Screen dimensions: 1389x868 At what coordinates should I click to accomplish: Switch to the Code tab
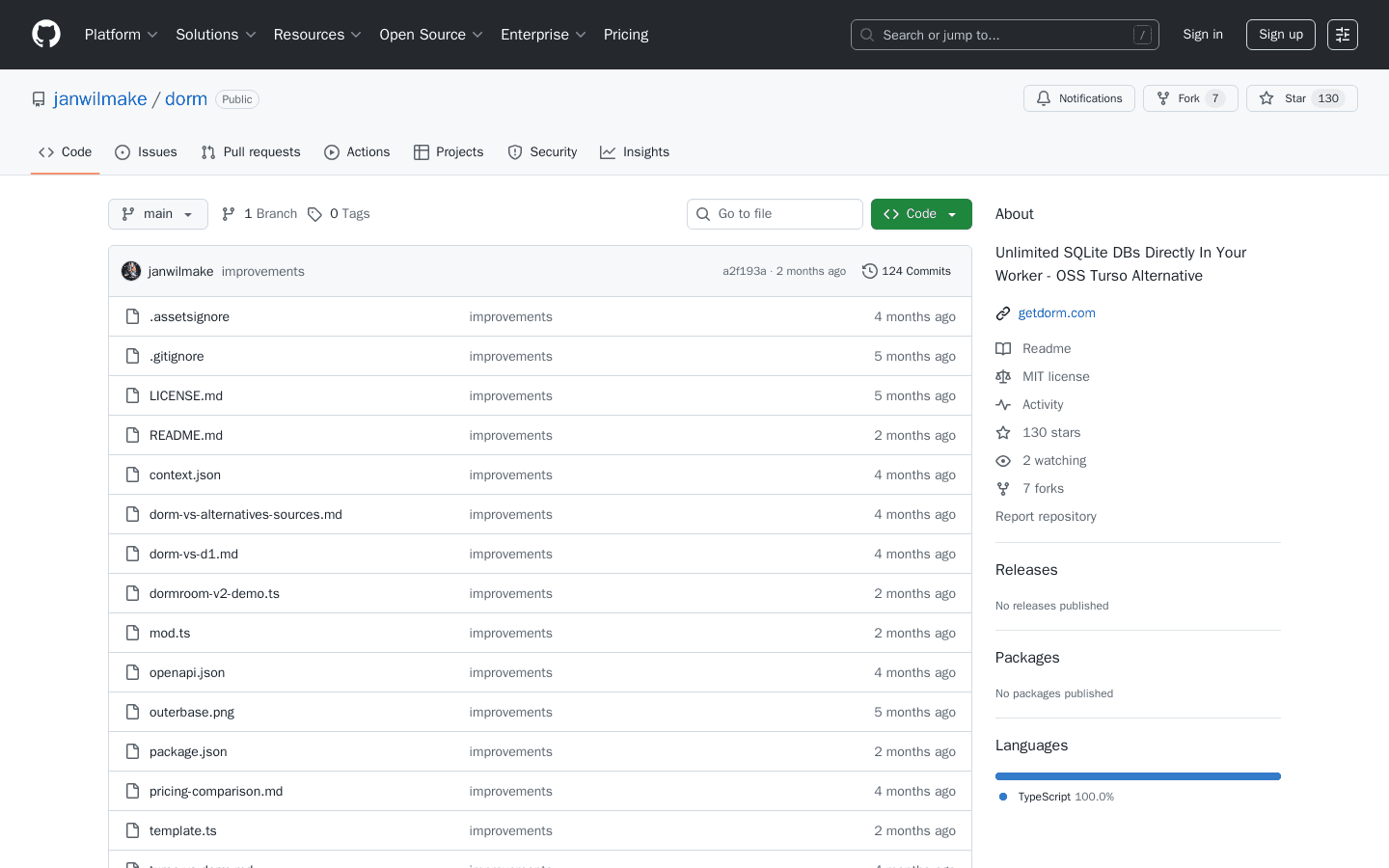click(65, 152)
